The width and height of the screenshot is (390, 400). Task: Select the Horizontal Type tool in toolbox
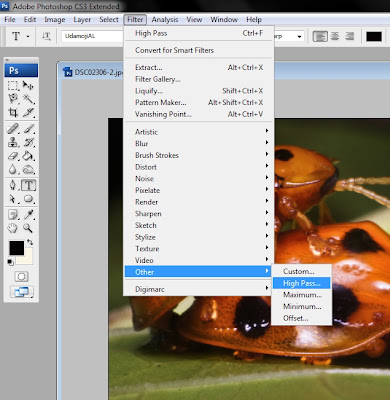(x=28, y=185)
